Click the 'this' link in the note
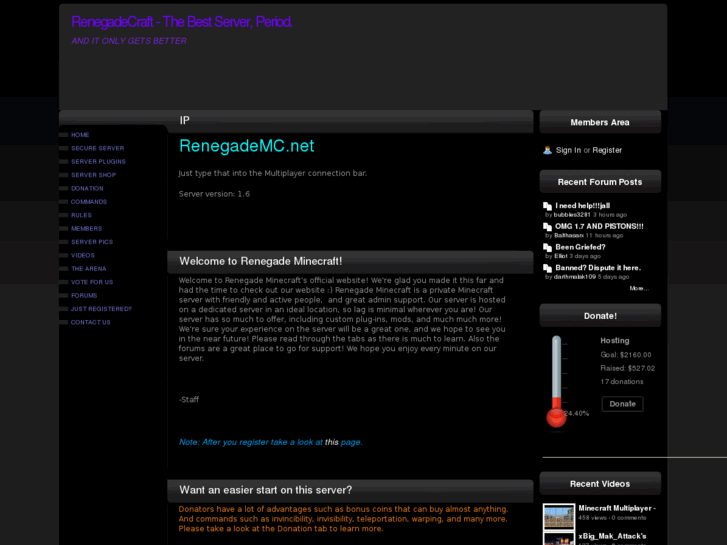The height and width of the screenshot is (545, 727). pyautogui.click(x=332, y=442)
